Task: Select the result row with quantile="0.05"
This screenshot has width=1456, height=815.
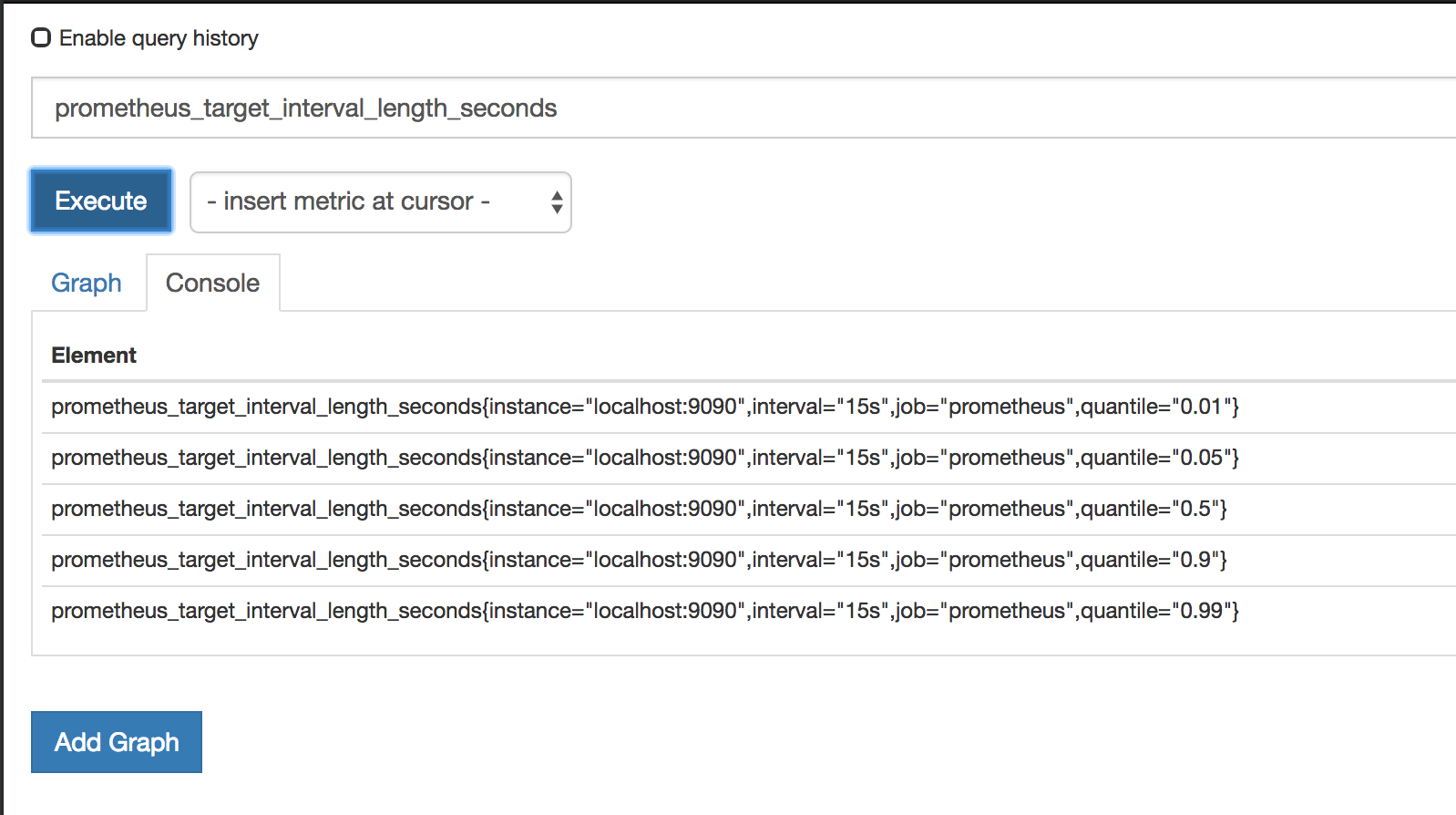Action: pos(749,458)
